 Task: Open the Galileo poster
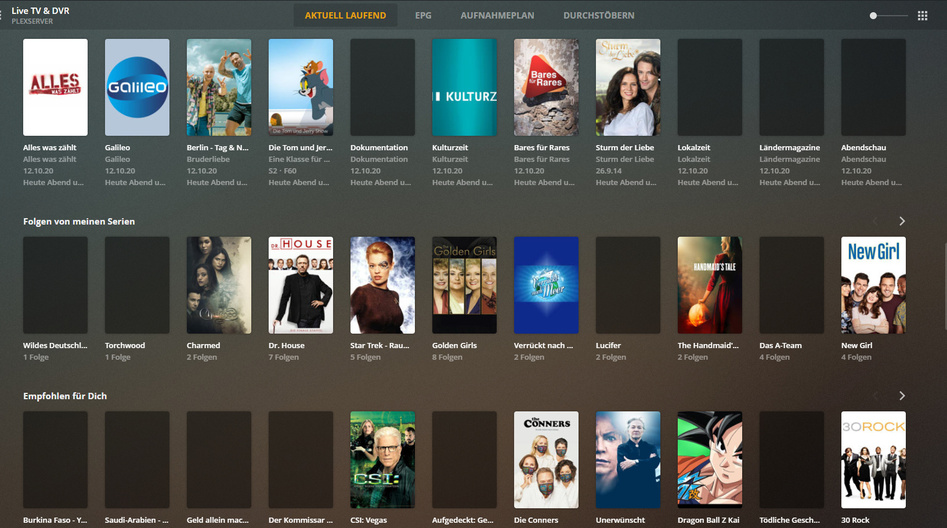[x=137, y=88]
